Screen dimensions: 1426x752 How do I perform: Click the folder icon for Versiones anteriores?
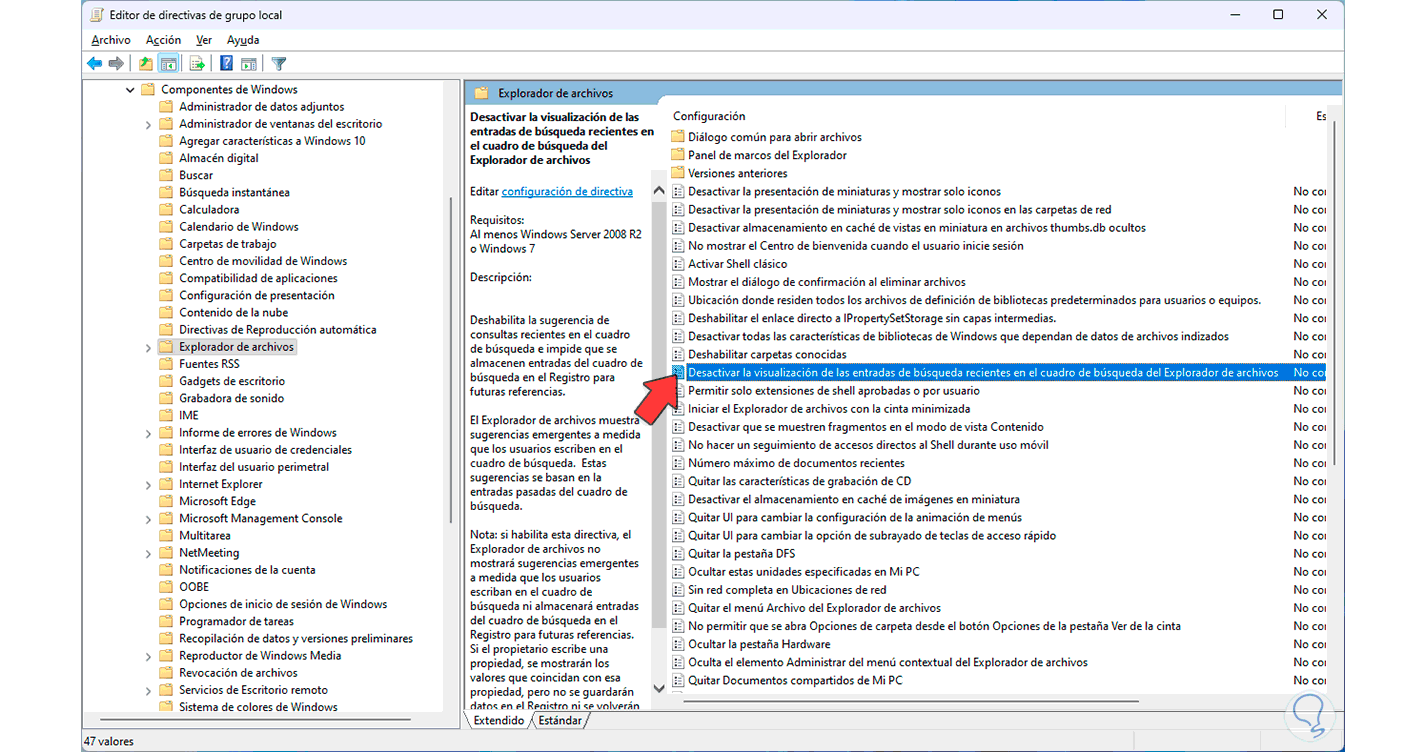click(x=678, y=173)
